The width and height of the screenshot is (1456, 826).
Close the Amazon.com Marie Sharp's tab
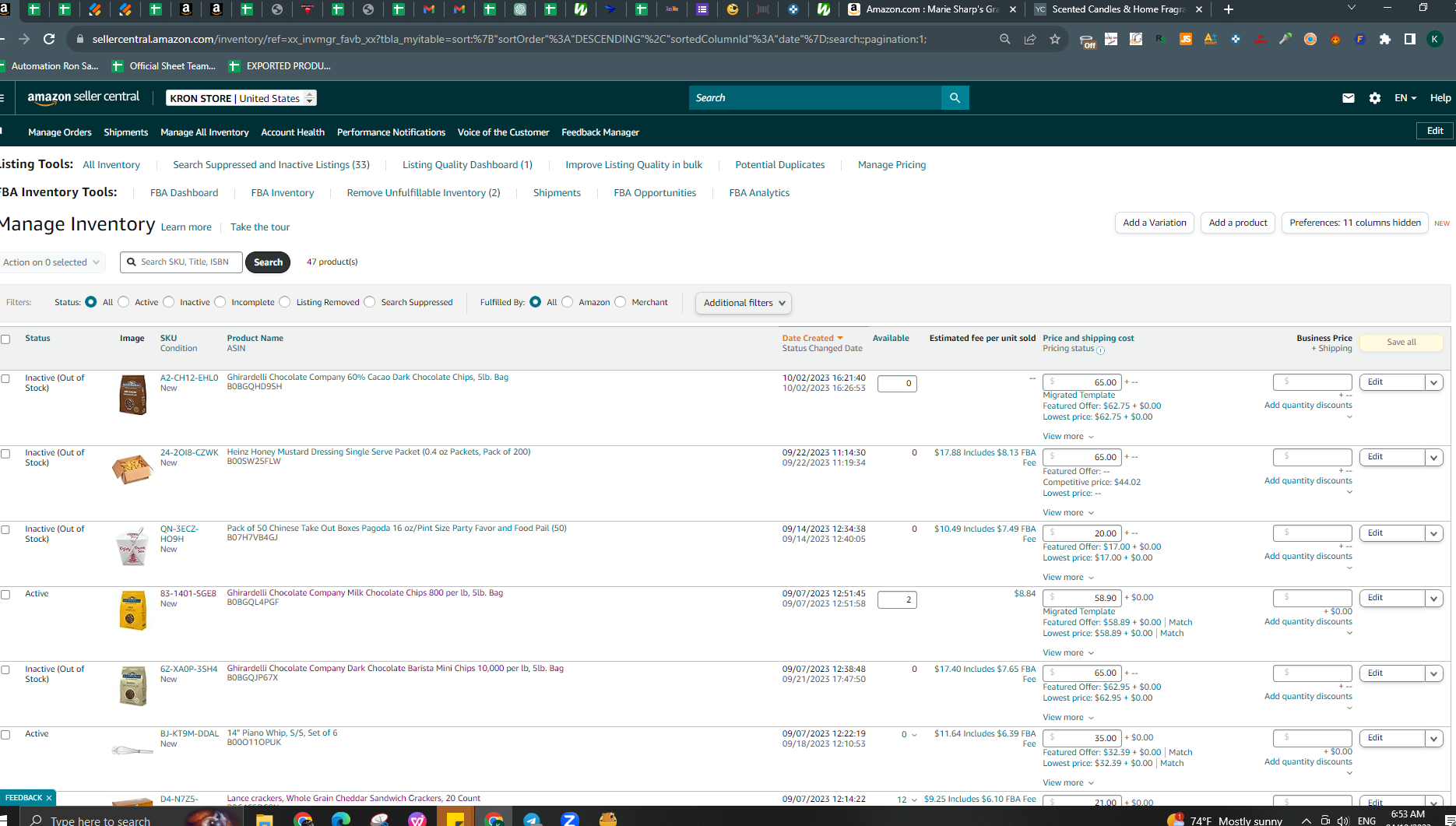pyautogui.click(x=1013, y=9)
